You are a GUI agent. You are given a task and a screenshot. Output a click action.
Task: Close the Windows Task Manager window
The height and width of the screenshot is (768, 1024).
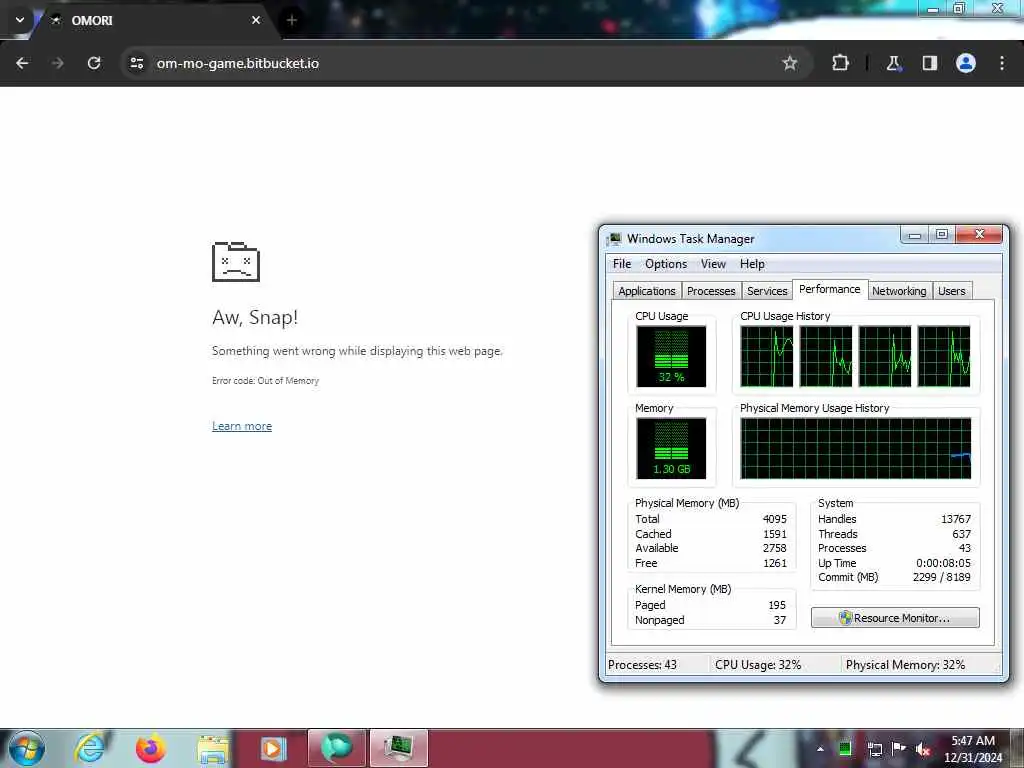pyautogui.click(x=979, y=235)
